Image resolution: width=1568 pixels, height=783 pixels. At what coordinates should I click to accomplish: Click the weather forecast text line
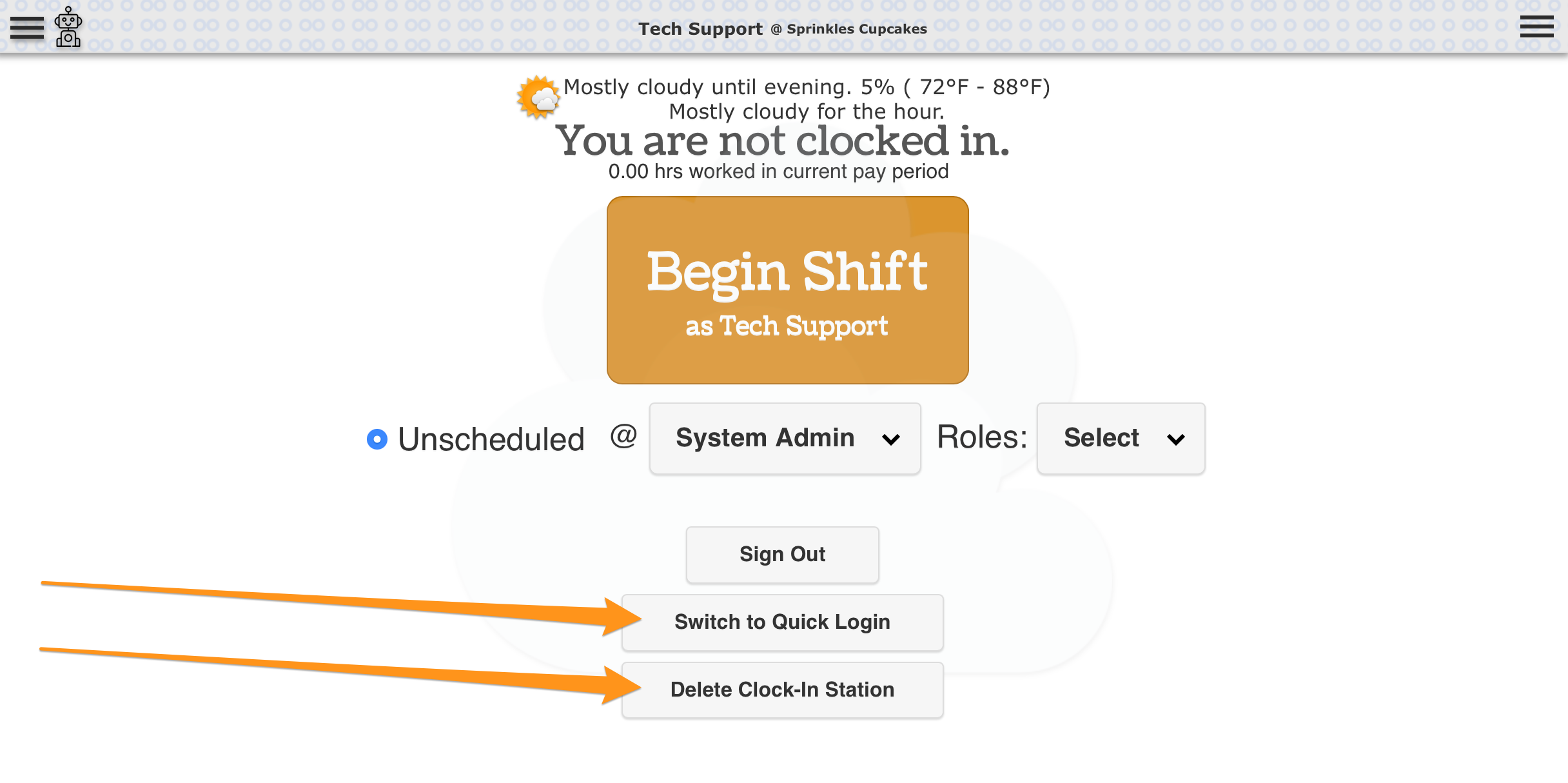point(806,87)
